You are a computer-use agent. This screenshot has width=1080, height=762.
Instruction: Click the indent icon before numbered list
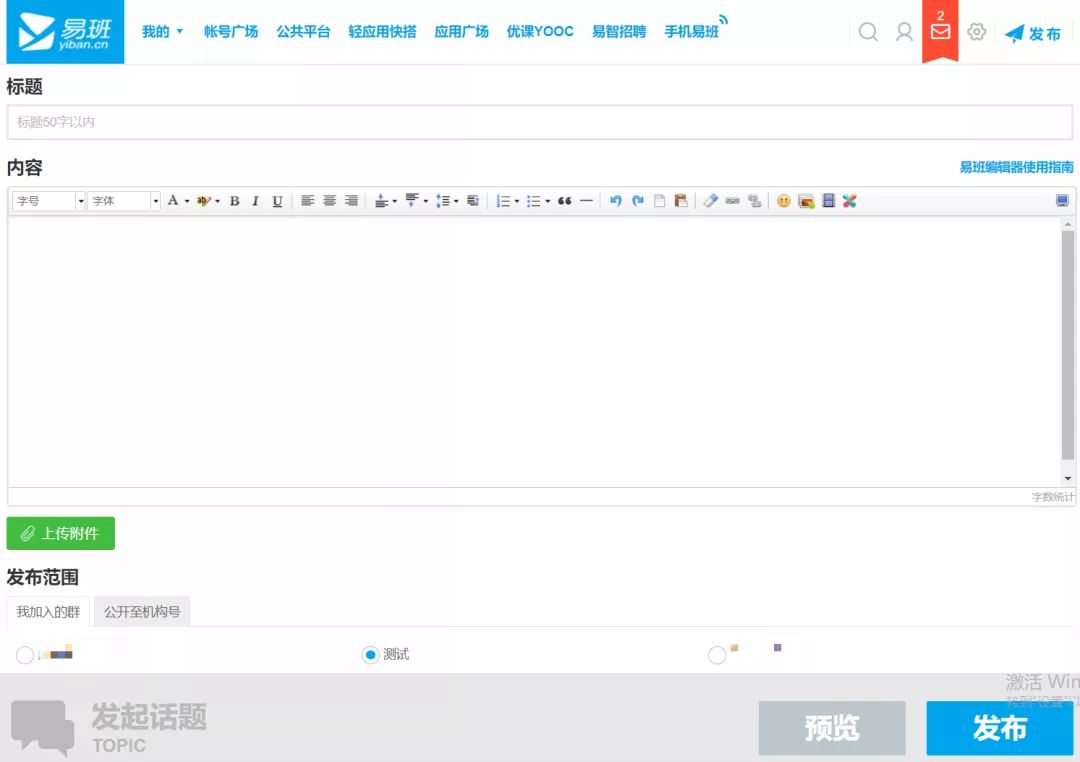point(472,200)
